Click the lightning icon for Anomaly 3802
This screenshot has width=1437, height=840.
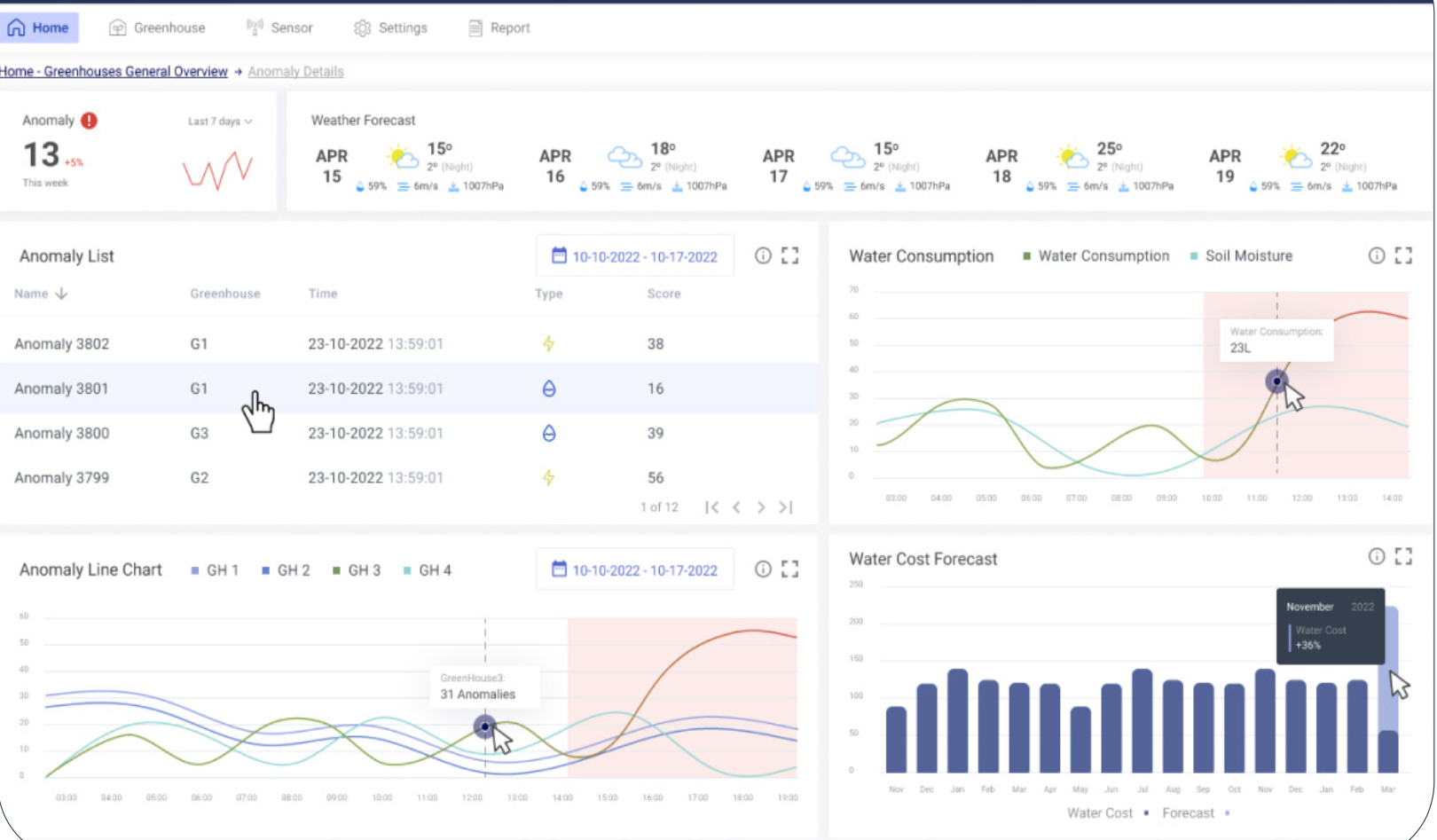[549, 343]
